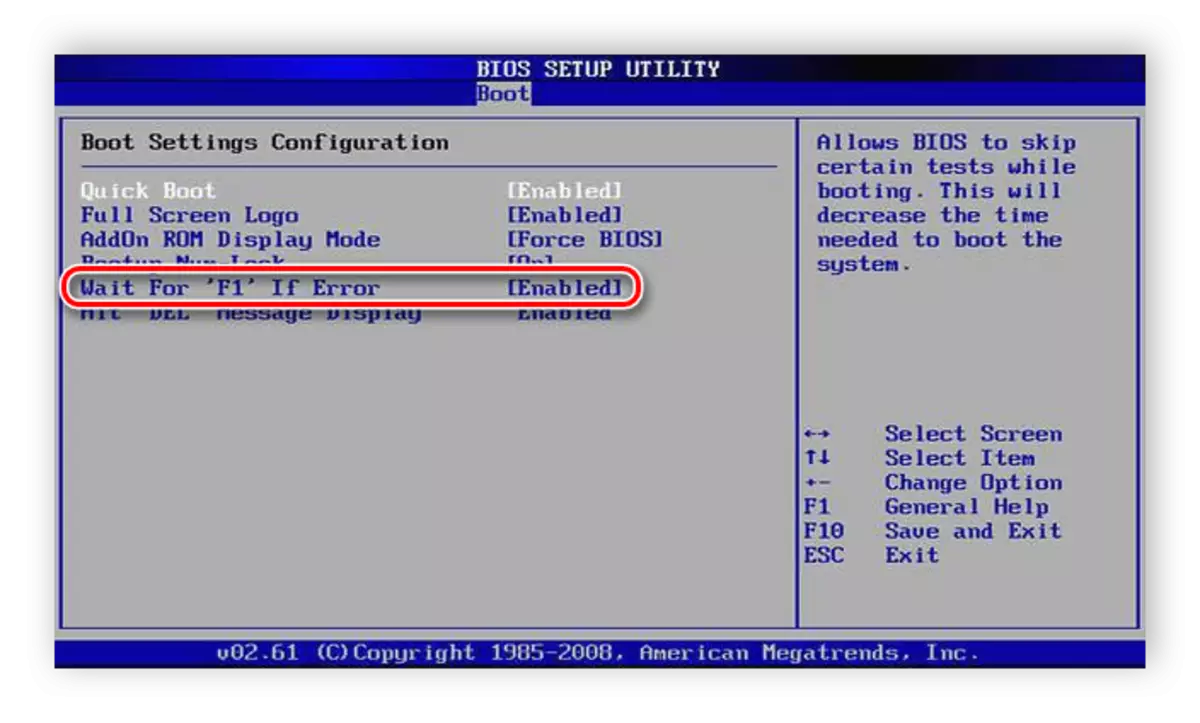Select AddOn ROM Display Mode setting
Screen dimensions: 1200x723
[x=230, y=240]
